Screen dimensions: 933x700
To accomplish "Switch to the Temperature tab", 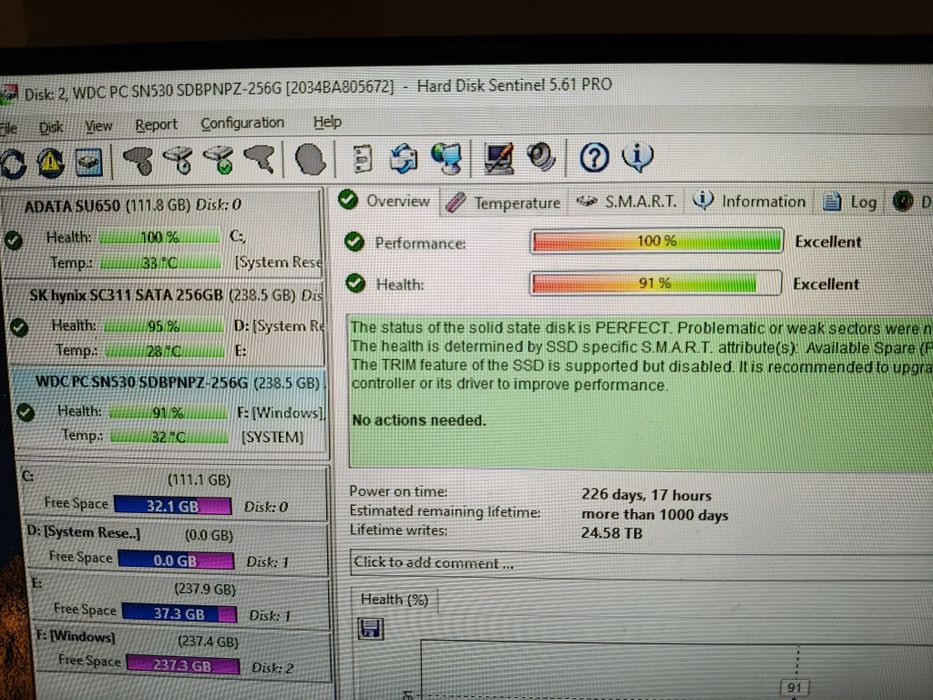I will point(503,203).
